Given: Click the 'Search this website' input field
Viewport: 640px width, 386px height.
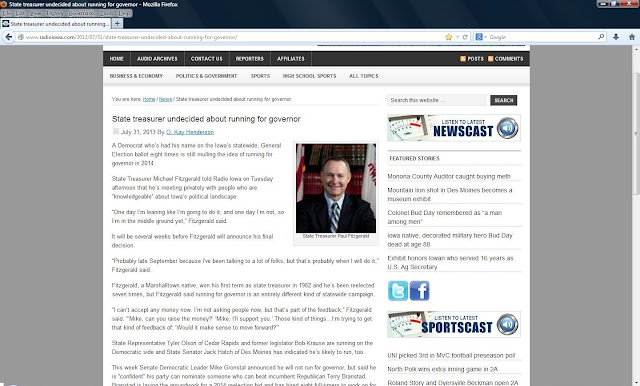Looking at the screenshot, I should 437,100.
